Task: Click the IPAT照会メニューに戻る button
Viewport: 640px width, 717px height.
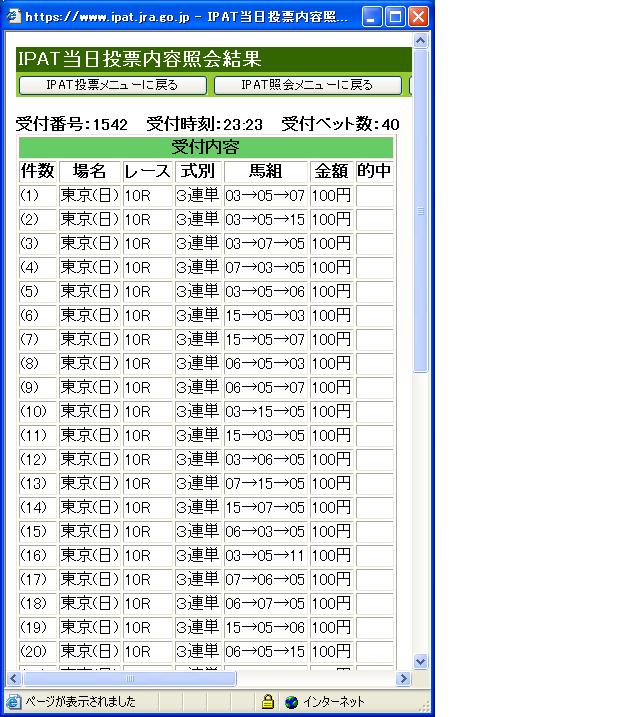Action: (x=308, y=85)
